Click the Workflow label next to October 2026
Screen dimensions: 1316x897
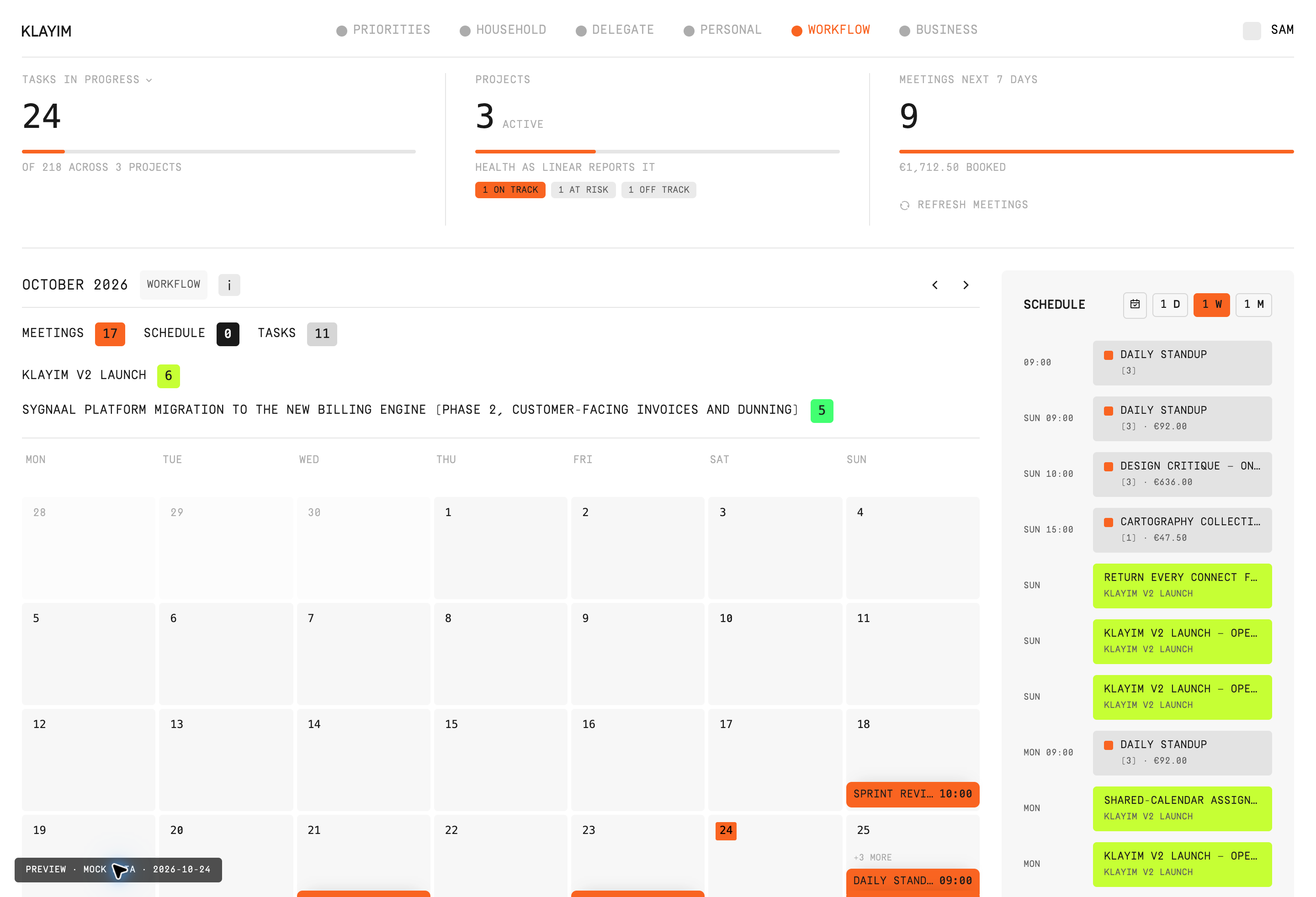point(173,285)
